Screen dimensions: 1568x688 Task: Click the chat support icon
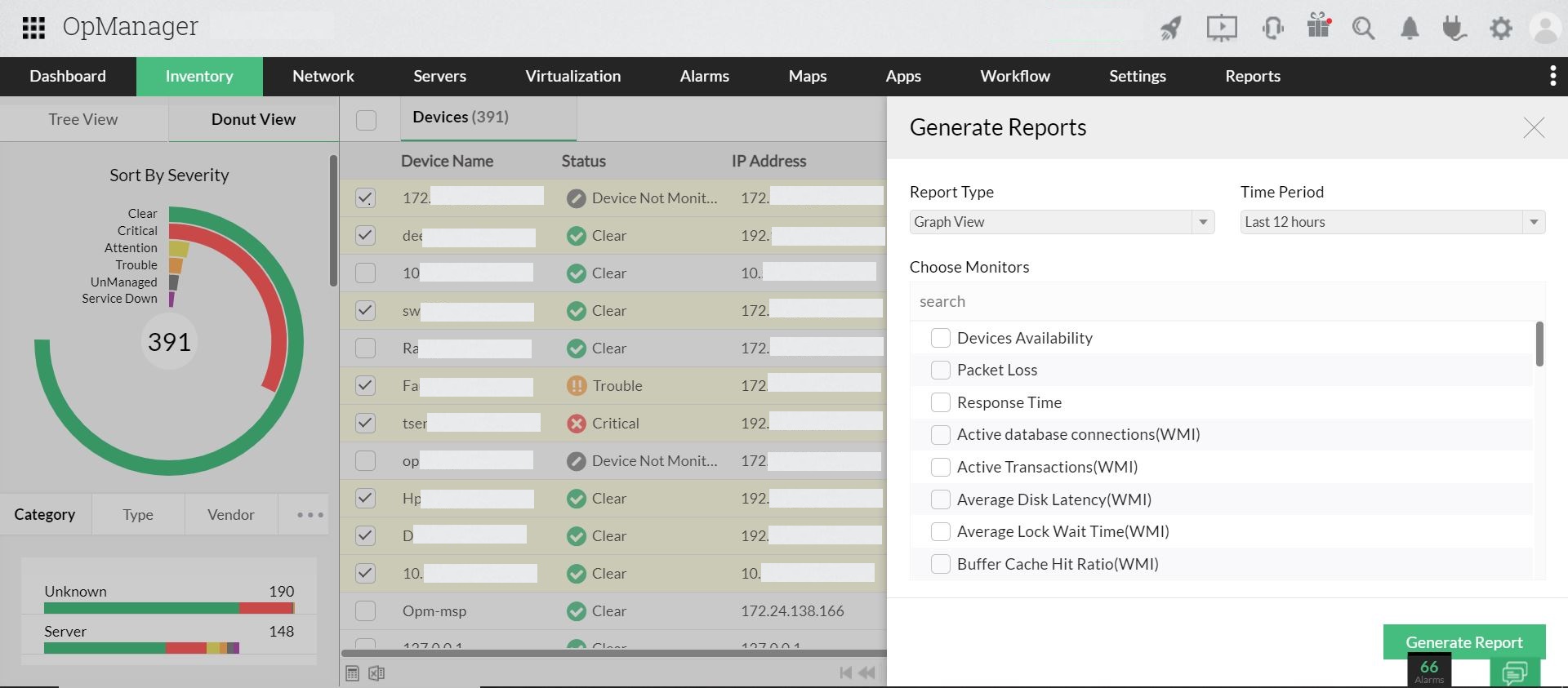click(x=1515, y=672)
